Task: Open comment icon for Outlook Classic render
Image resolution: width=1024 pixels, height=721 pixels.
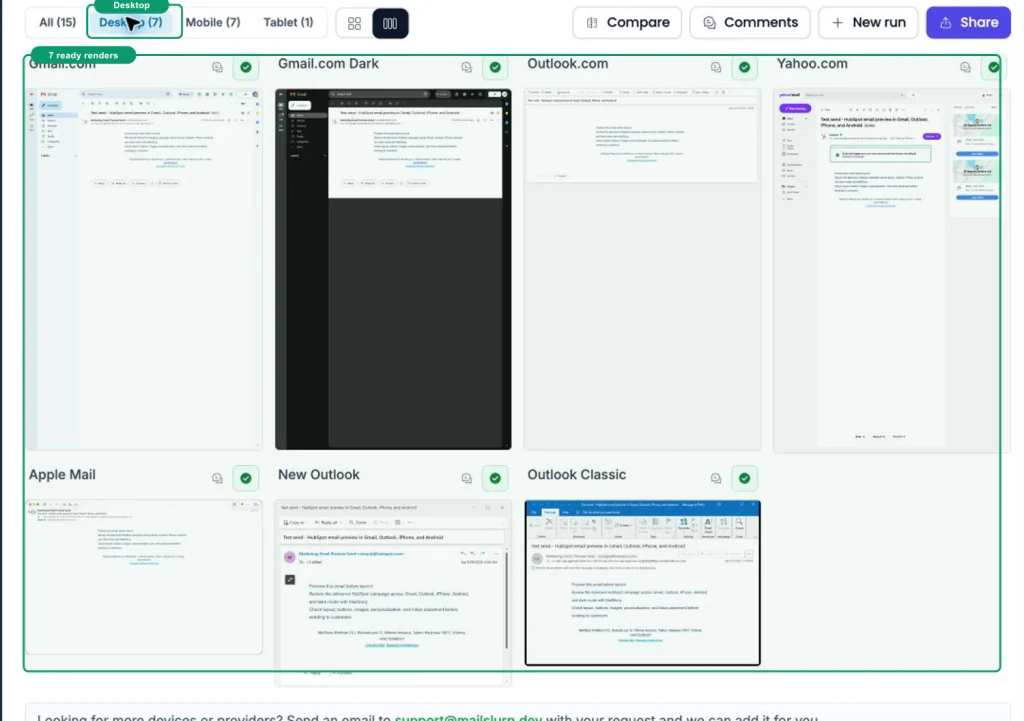Action: point(716,478)
